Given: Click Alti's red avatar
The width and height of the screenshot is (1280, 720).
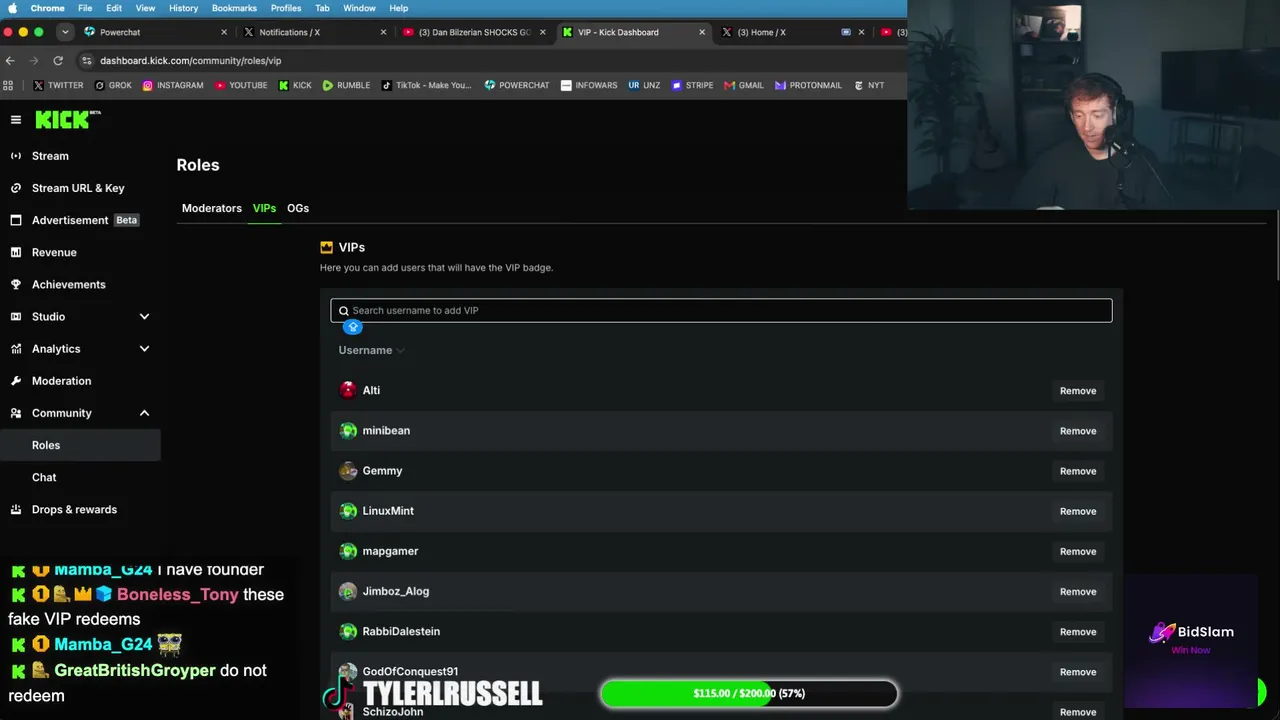Looking at the screenshot, I should click(x=348, y=390).
